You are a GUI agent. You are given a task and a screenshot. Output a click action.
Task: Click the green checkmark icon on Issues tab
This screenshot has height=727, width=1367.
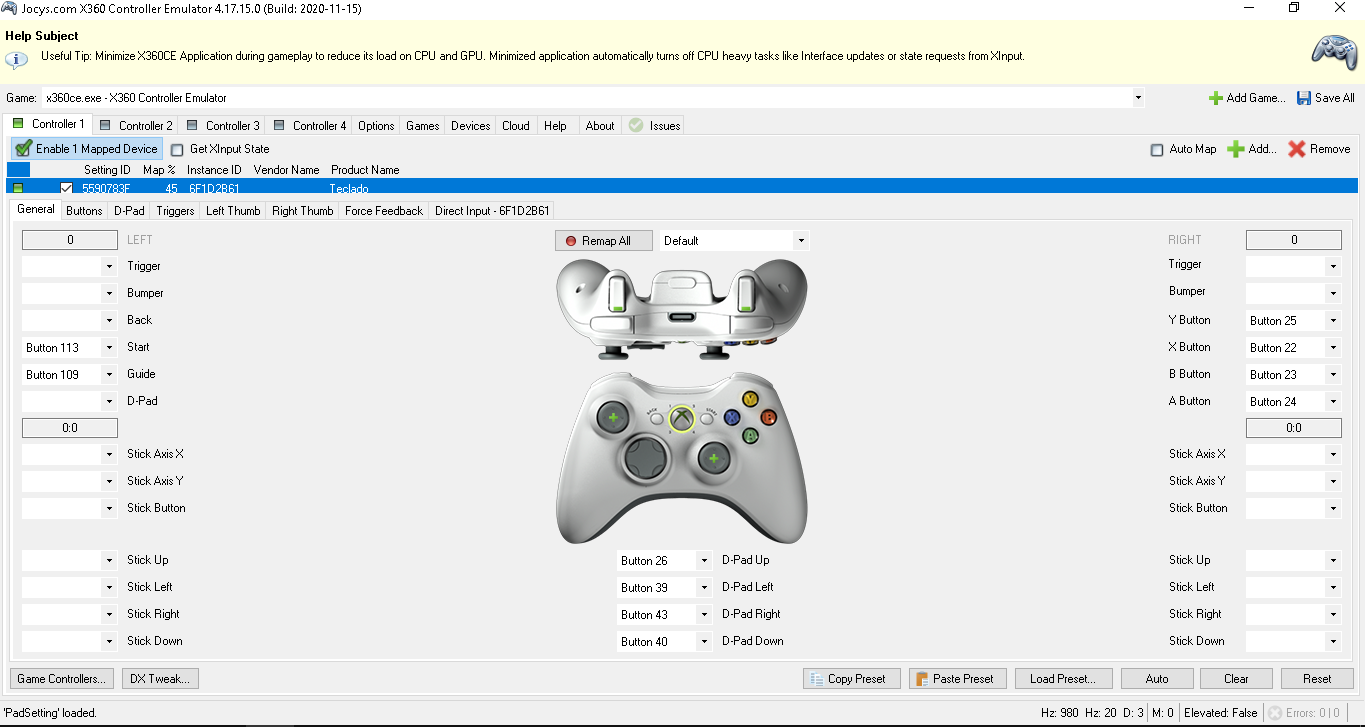point(636,126)
